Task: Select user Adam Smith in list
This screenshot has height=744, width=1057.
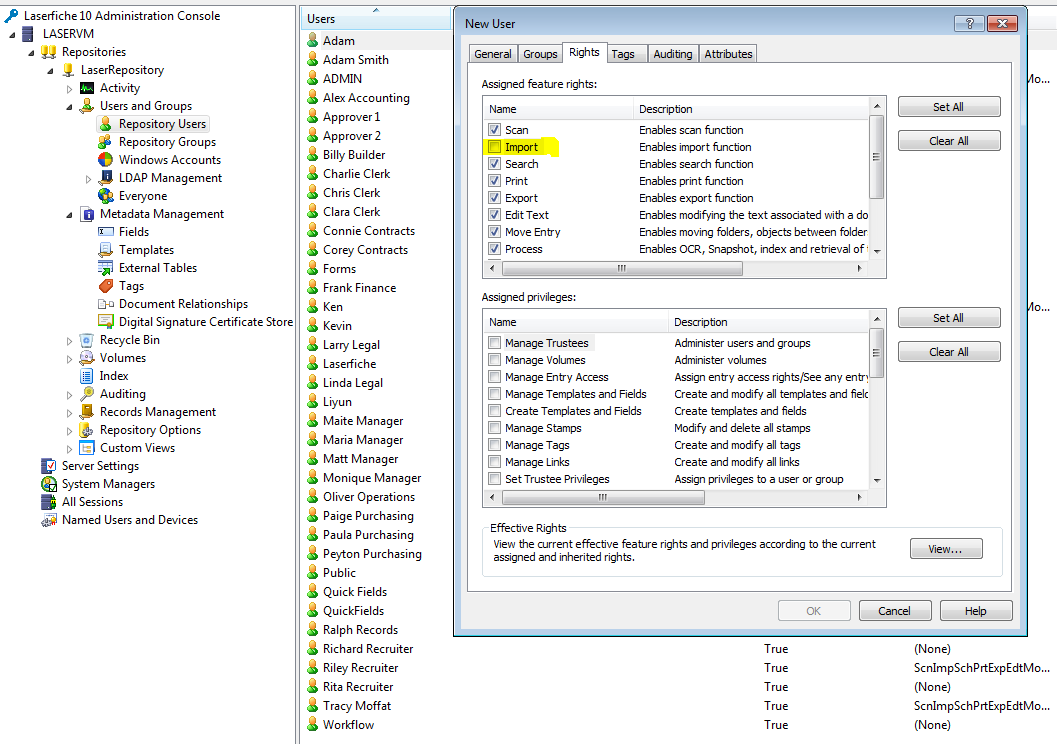Action: 356,59
